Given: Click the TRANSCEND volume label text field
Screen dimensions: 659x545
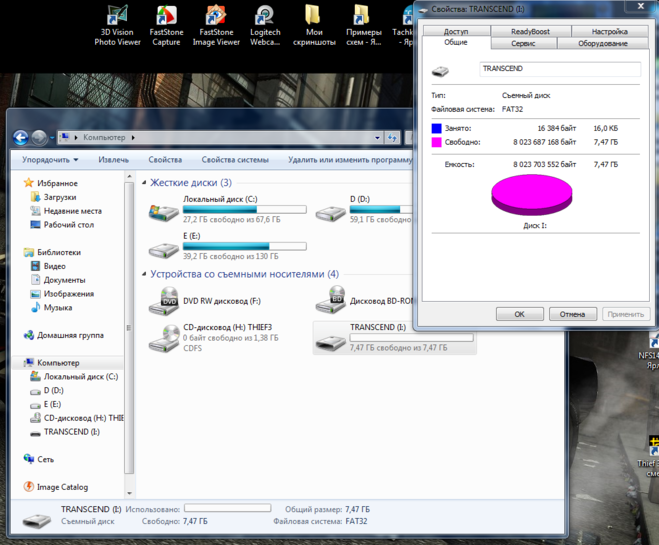Looking at the screenshot, I should [559, 69].
